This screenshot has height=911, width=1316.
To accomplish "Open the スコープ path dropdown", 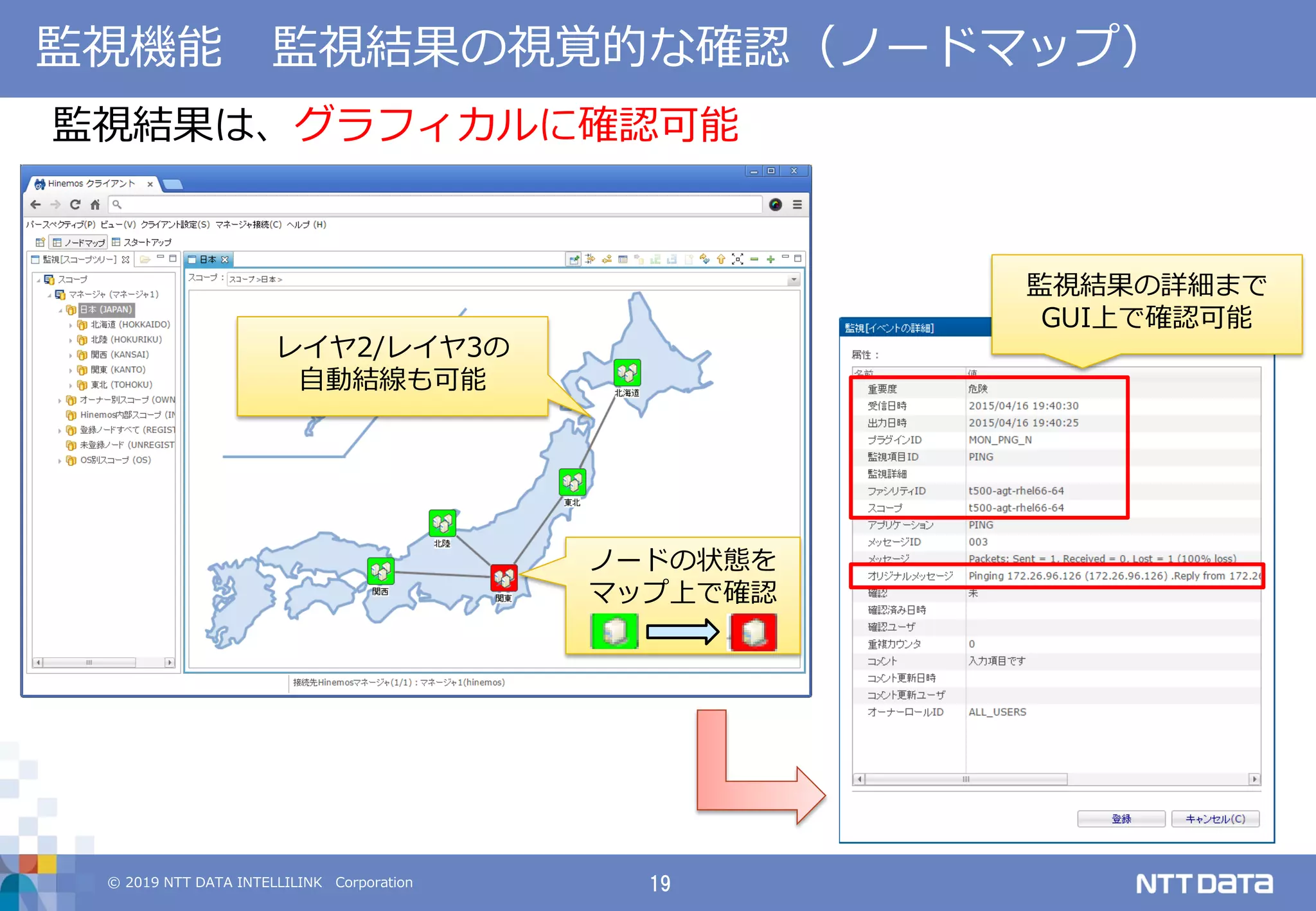I will (x=794, y=279).
